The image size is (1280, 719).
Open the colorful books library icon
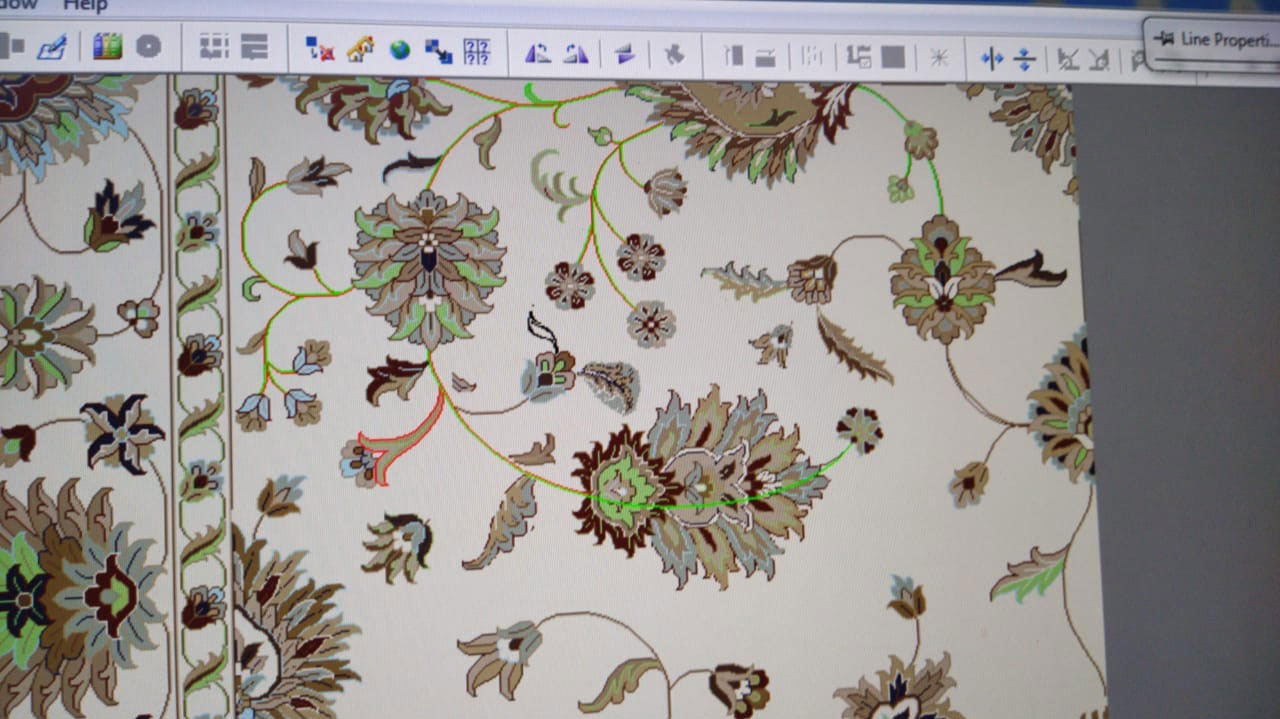107,47
